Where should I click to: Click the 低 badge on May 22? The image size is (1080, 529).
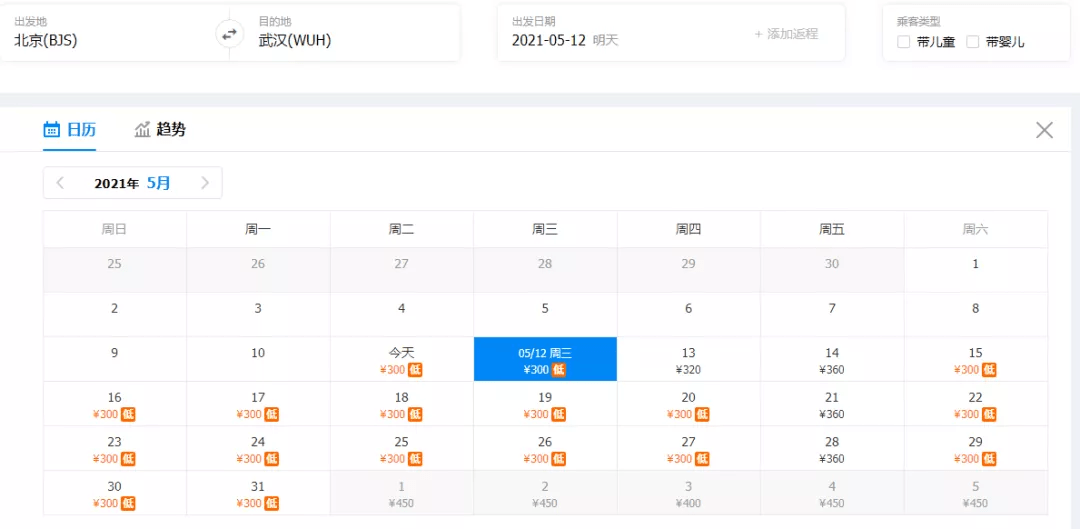coord(988,414)
